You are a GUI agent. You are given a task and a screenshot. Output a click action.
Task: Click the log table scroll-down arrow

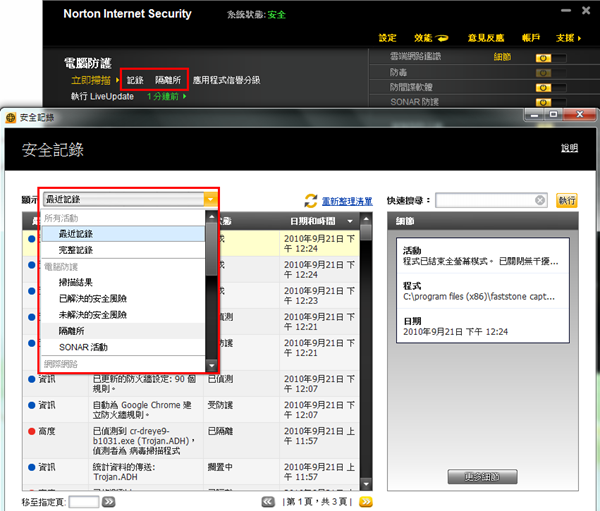pyautogui.click(x=366, y=484)
